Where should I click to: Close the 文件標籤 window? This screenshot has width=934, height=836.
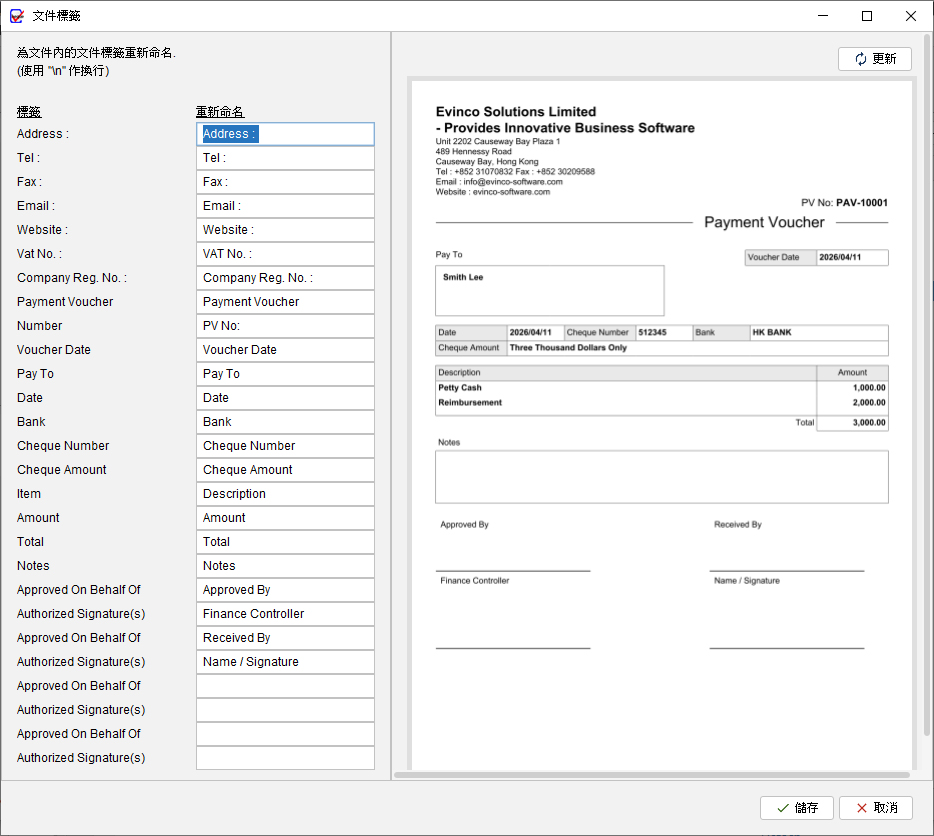coord(911,16)
